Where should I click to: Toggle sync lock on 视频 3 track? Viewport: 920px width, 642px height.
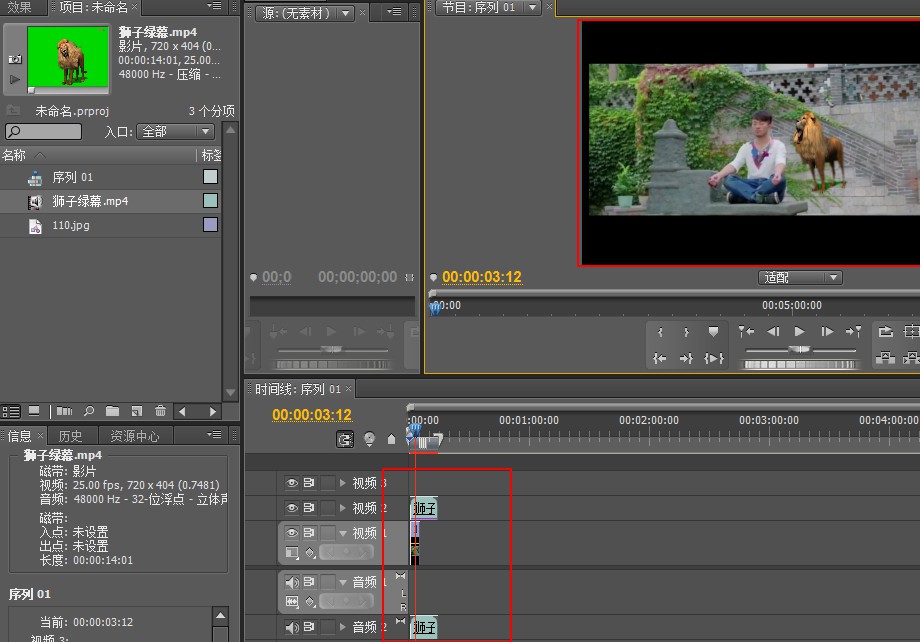tap(309, 483)
